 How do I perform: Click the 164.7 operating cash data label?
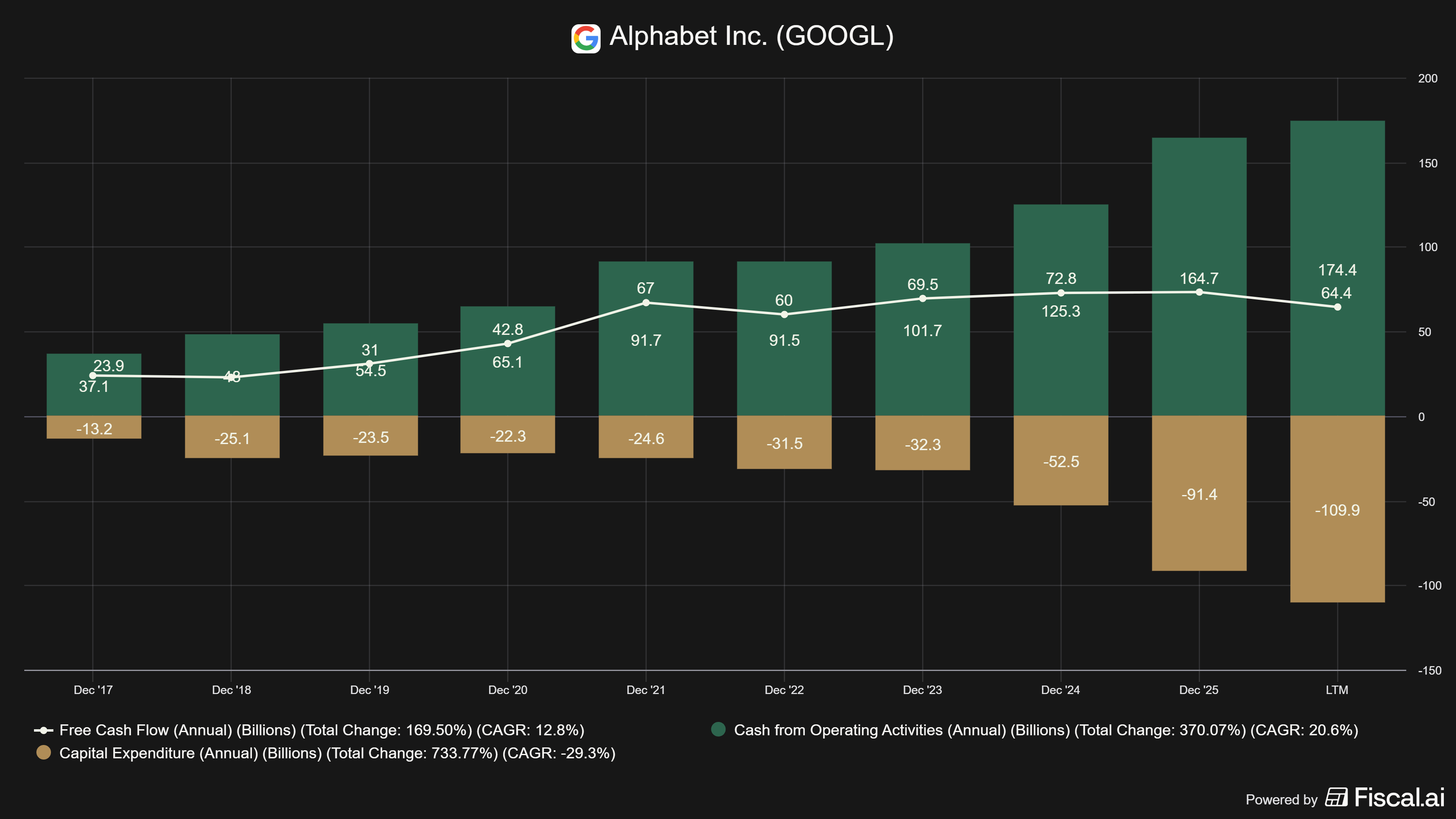pos(1200,279)
